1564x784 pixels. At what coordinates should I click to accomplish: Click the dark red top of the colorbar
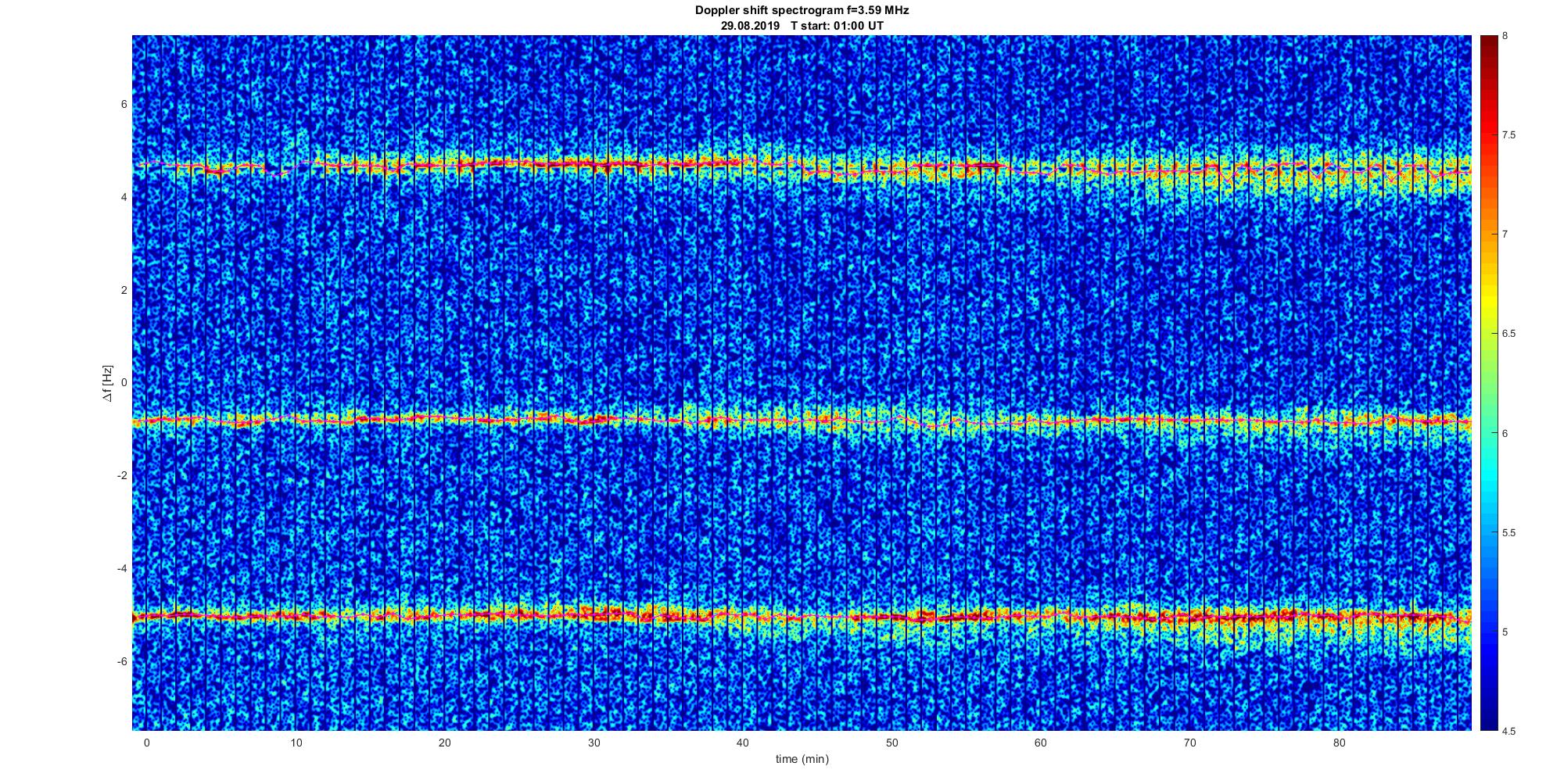[1489, 47]
